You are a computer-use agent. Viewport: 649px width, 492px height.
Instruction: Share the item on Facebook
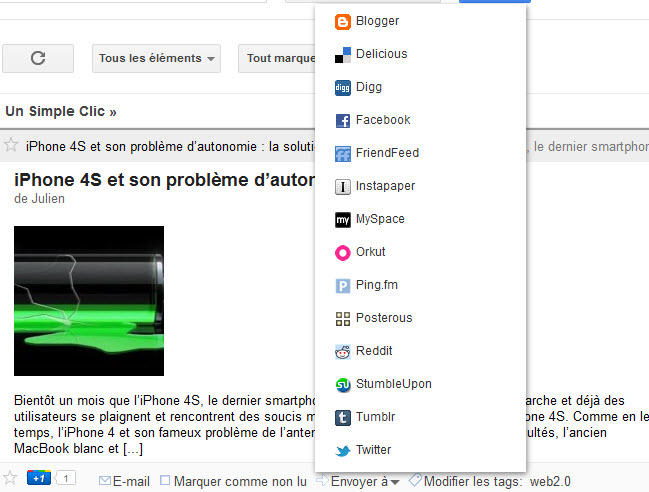point(421,120)
